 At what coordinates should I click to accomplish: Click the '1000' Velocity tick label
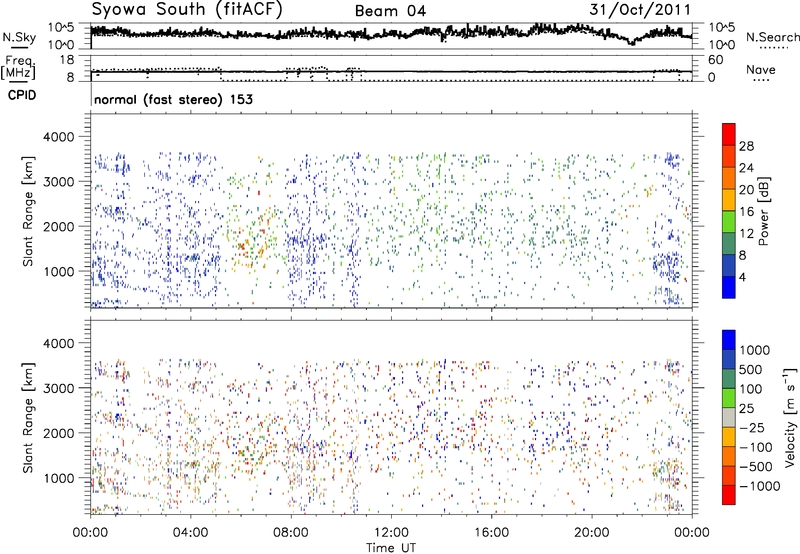click(x=755, y=350)
